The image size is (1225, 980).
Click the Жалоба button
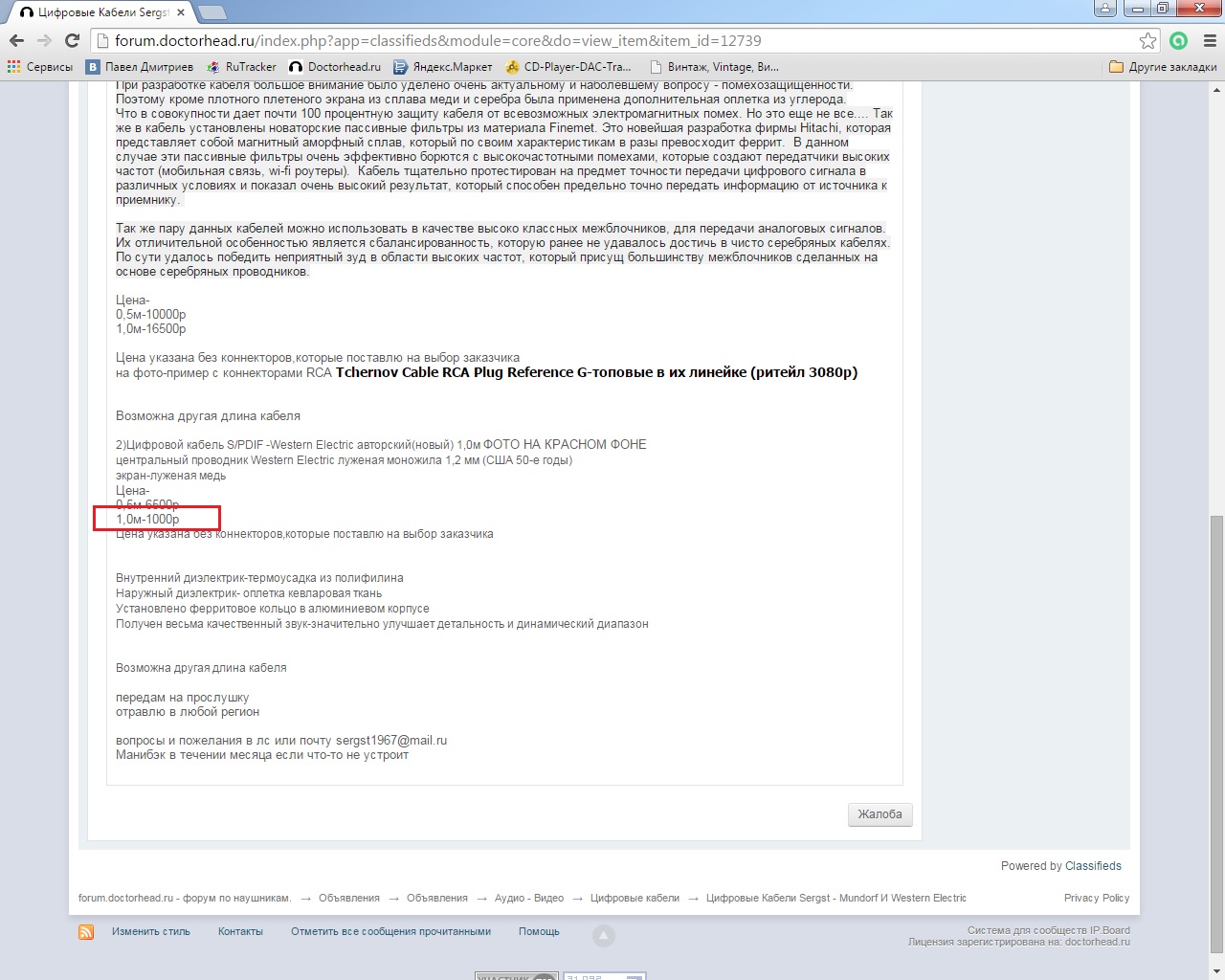coord(880,814)
